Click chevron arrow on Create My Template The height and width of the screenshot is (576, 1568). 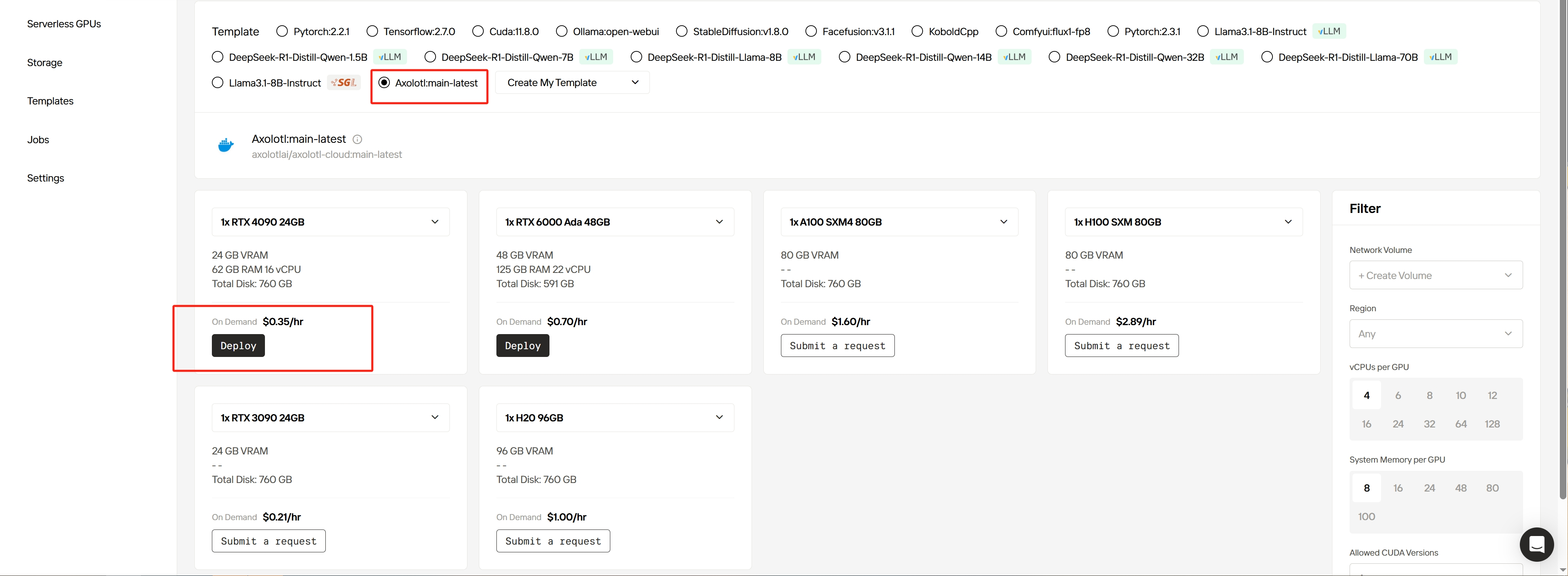point(635,83)
